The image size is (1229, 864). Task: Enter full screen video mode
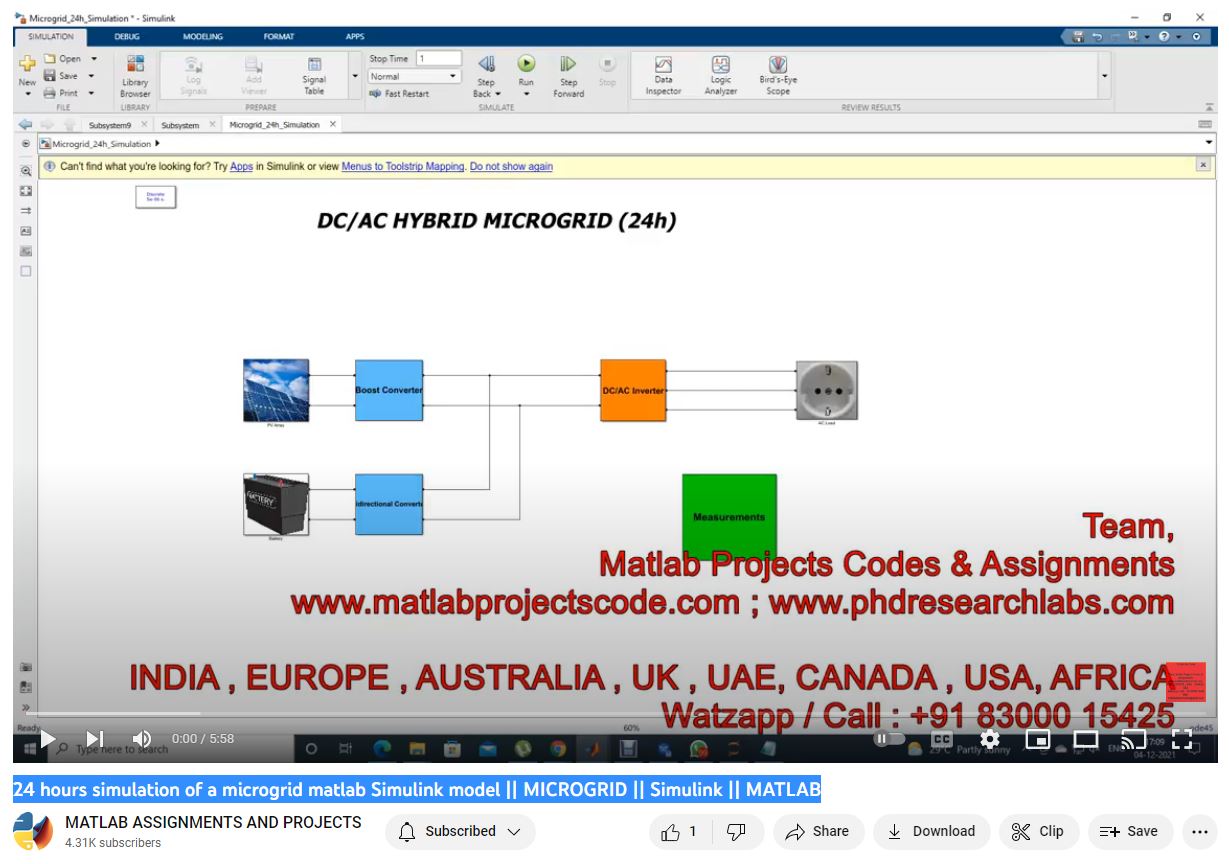click(x=1182, y=739)
